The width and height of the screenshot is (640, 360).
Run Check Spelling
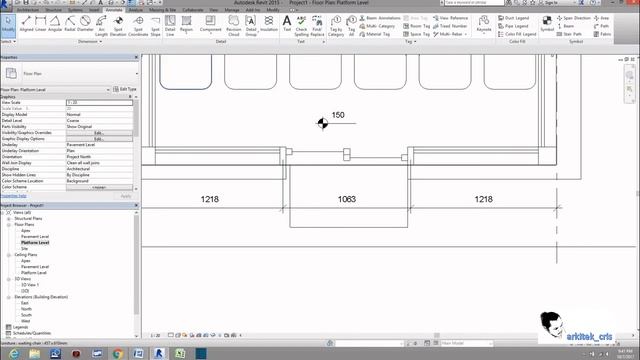click(x=301, y=26)
